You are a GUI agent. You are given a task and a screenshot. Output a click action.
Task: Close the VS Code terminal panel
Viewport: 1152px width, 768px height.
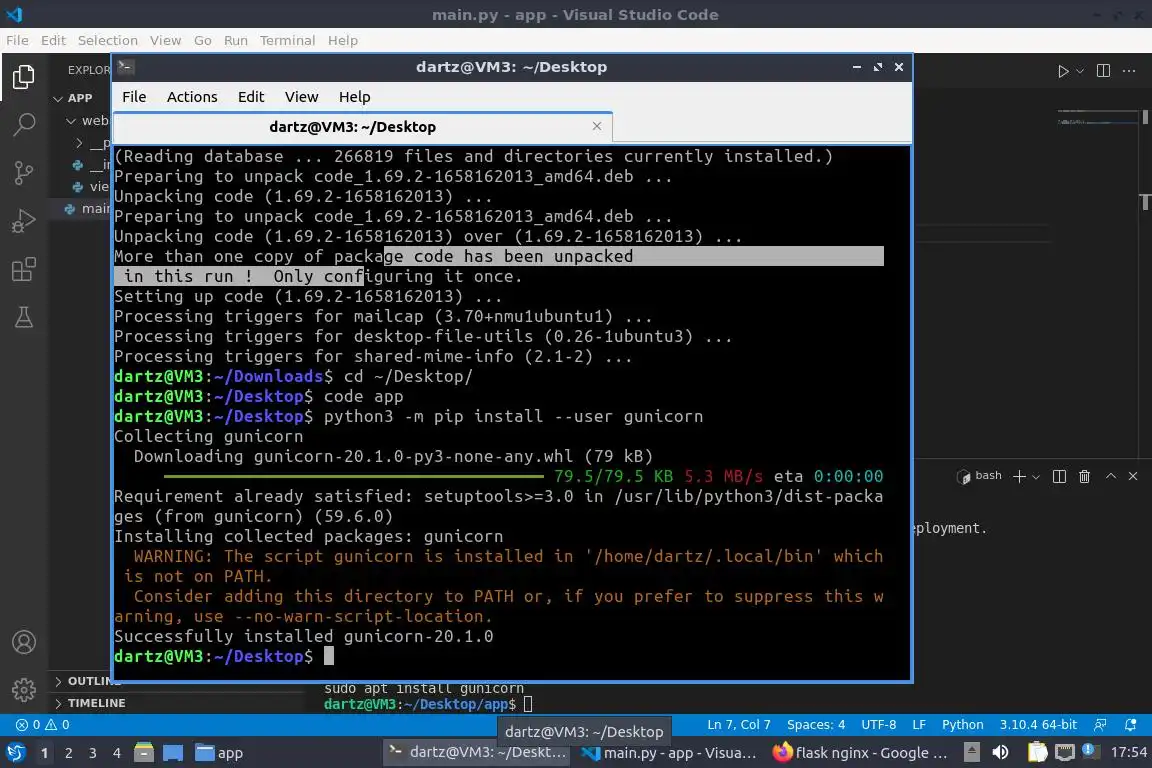click(x=1133, y=476)
